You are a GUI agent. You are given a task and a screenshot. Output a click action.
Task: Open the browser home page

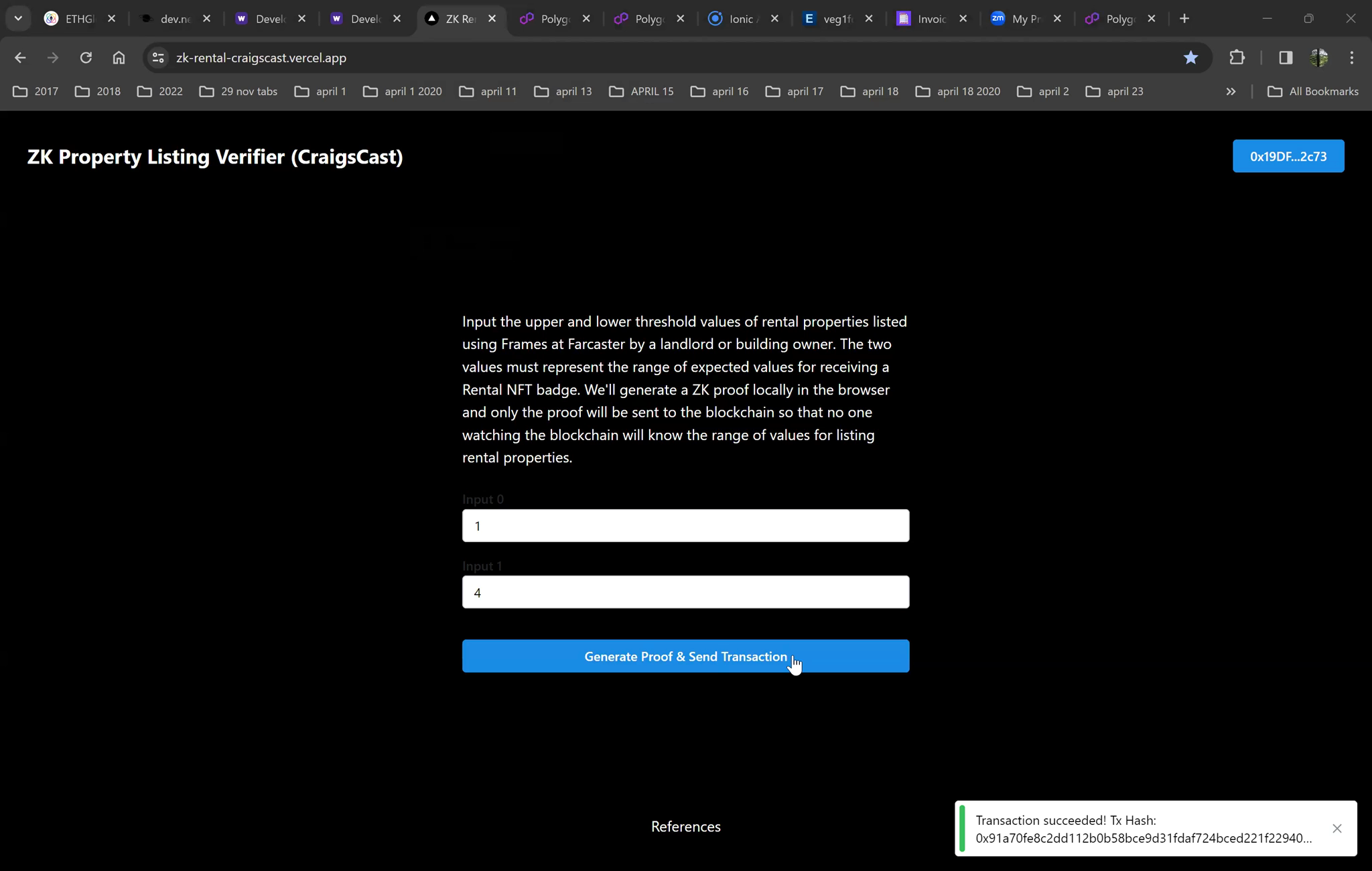click(x=119, y=58)
